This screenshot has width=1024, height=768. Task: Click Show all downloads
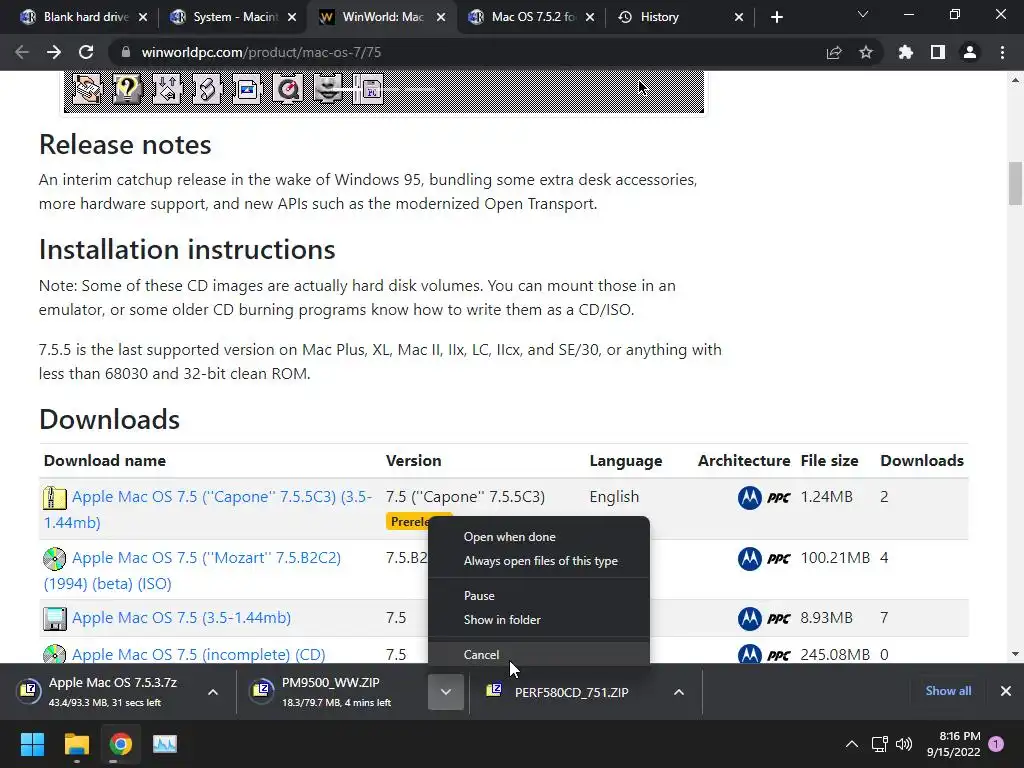pos(948,691)
